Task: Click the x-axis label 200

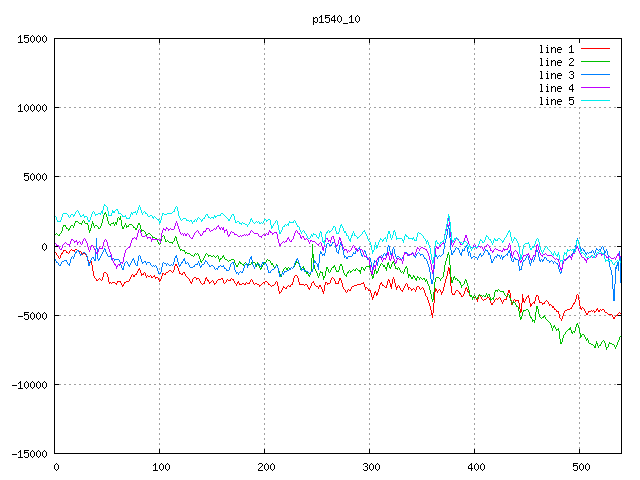Action: [266, 467]
